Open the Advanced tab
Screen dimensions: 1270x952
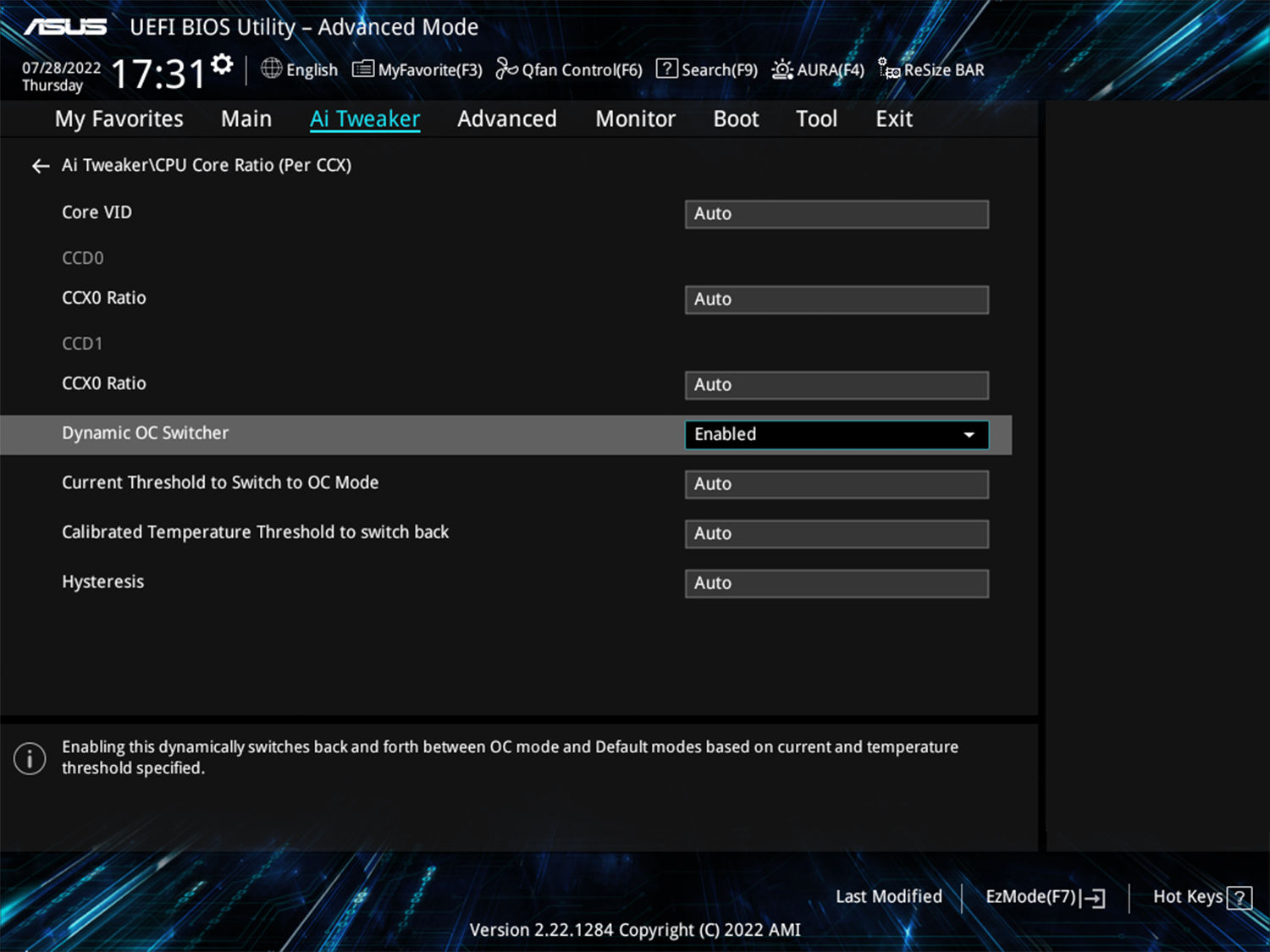pyautogui.click(x=507, y=119)
